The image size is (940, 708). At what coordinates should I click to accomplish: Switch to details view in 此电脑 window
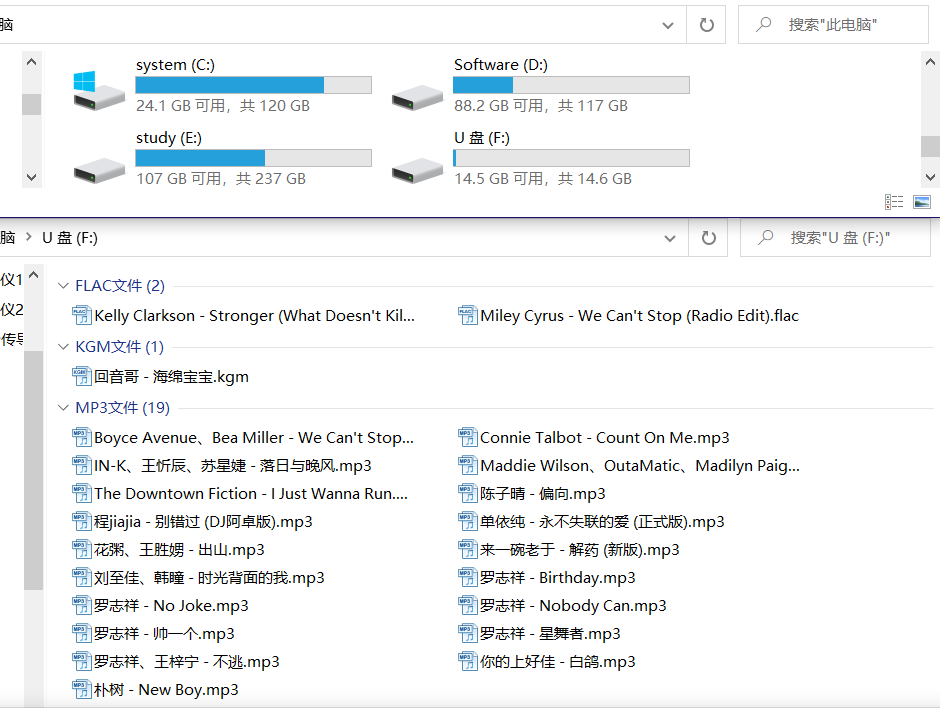(x=894, y=202)
